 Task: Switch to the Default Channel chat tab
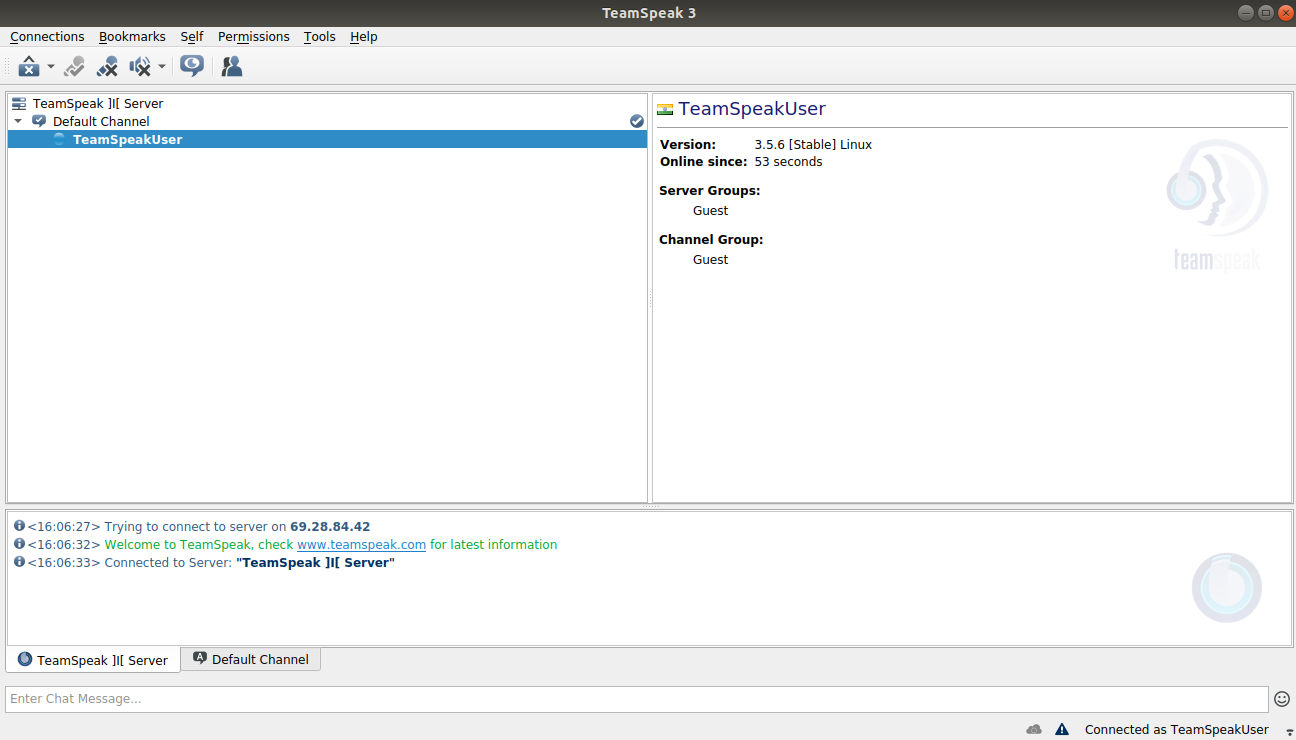[251, 659]
